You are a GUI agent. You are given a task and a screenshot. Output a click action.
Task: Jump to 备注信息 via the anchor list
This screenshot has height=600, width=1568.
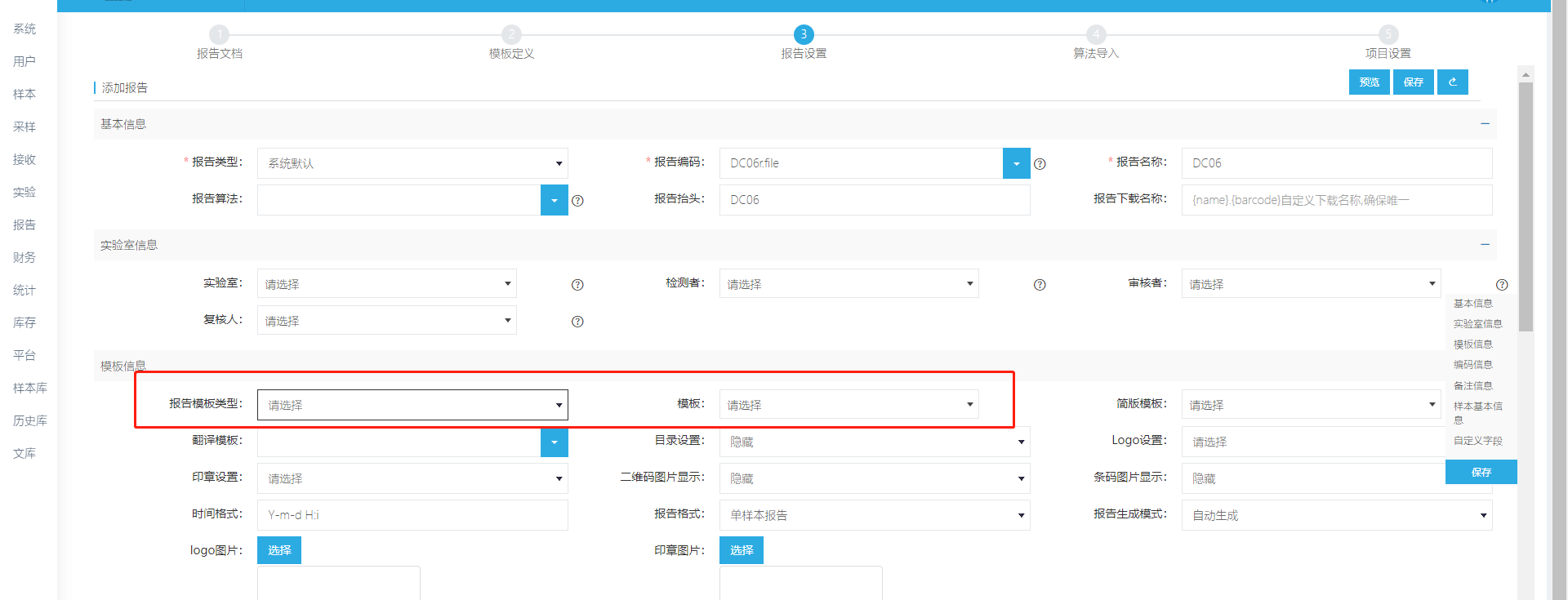click(x=1473, y=386)
